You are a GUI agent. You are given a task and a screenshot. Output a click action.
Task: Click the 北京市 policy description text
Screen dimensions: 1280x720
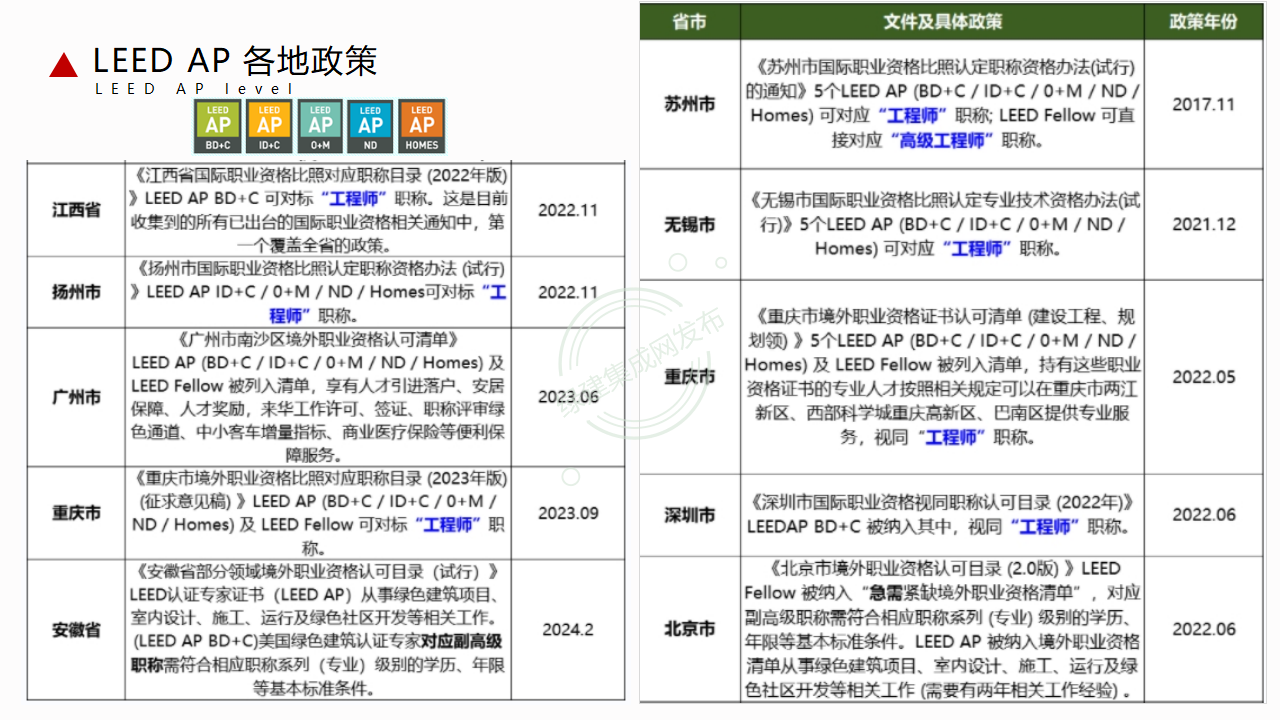(x=942, y=629)
